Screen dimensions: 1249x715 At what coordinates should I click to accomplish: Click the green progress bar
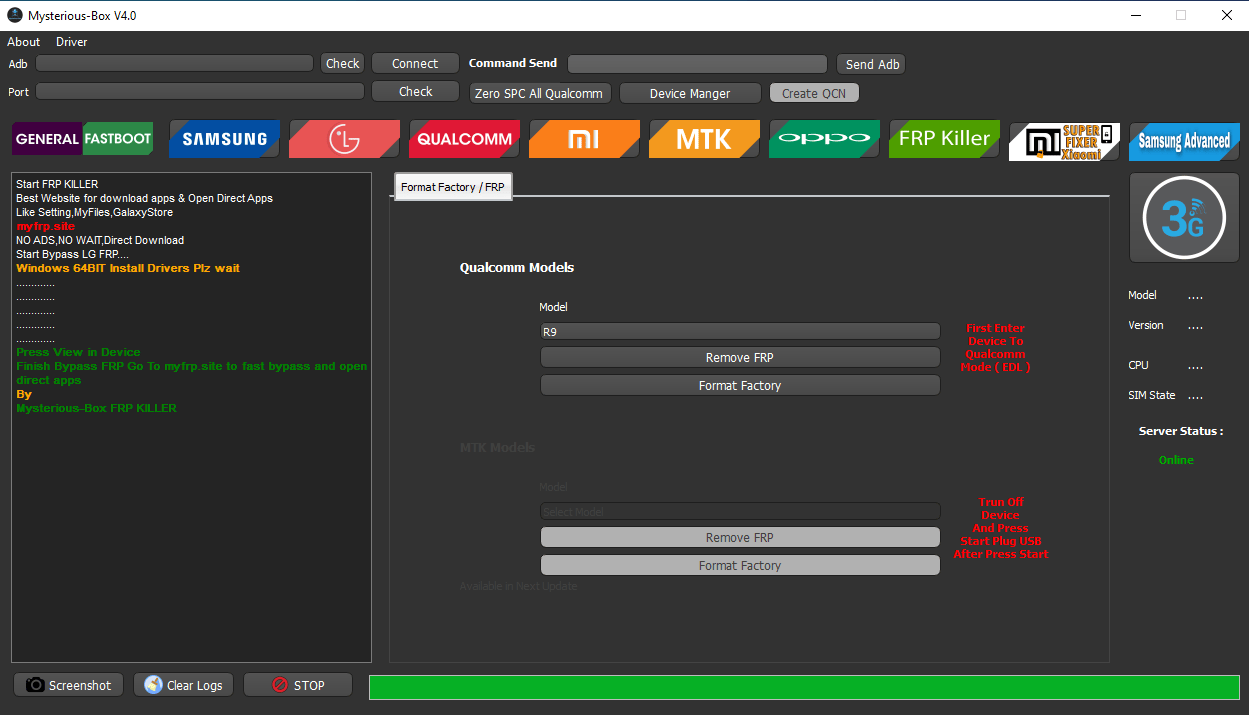point(805,687)
